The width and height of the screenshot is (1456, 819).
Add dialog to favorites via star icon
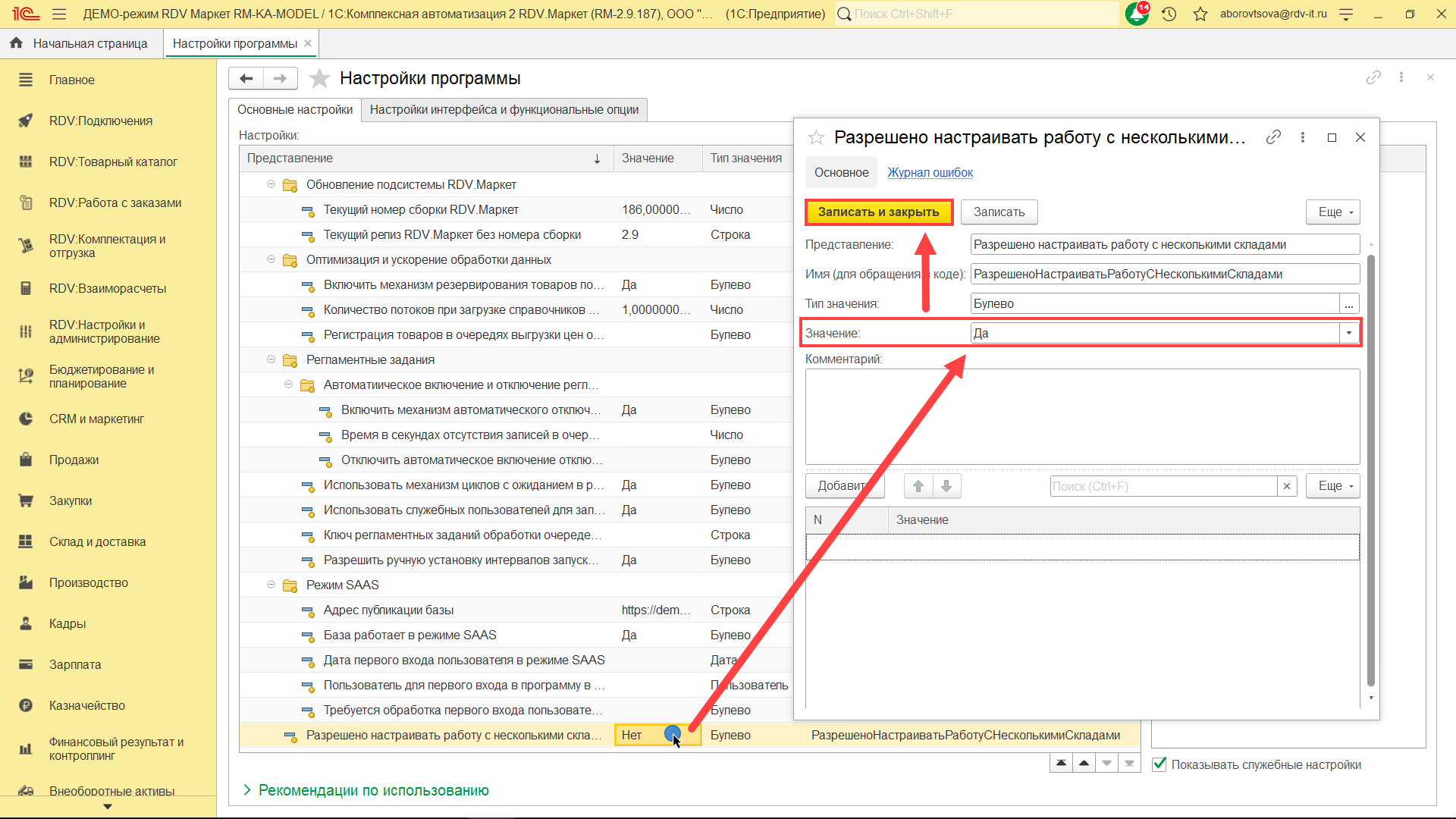coord(816,137)
